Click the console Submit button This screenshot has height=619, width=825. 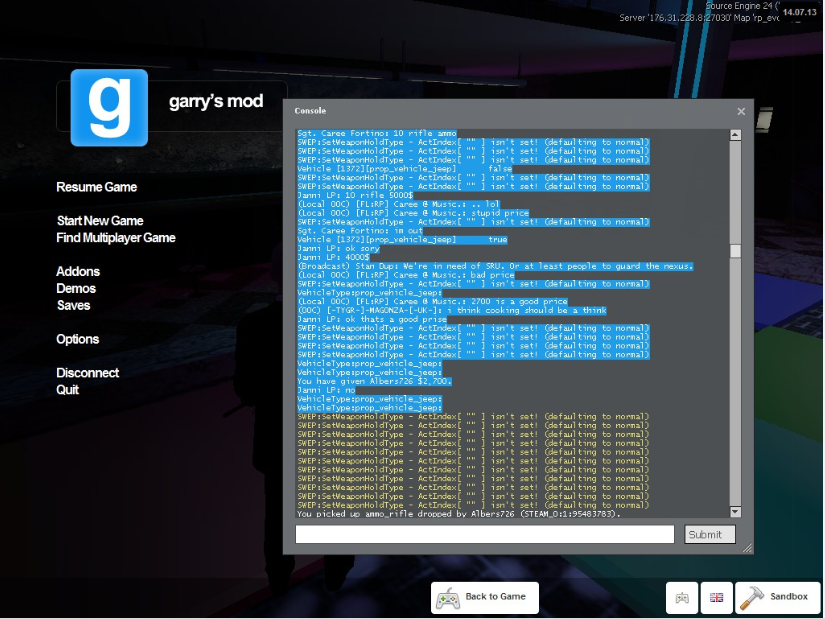click(x=710, y=535)
